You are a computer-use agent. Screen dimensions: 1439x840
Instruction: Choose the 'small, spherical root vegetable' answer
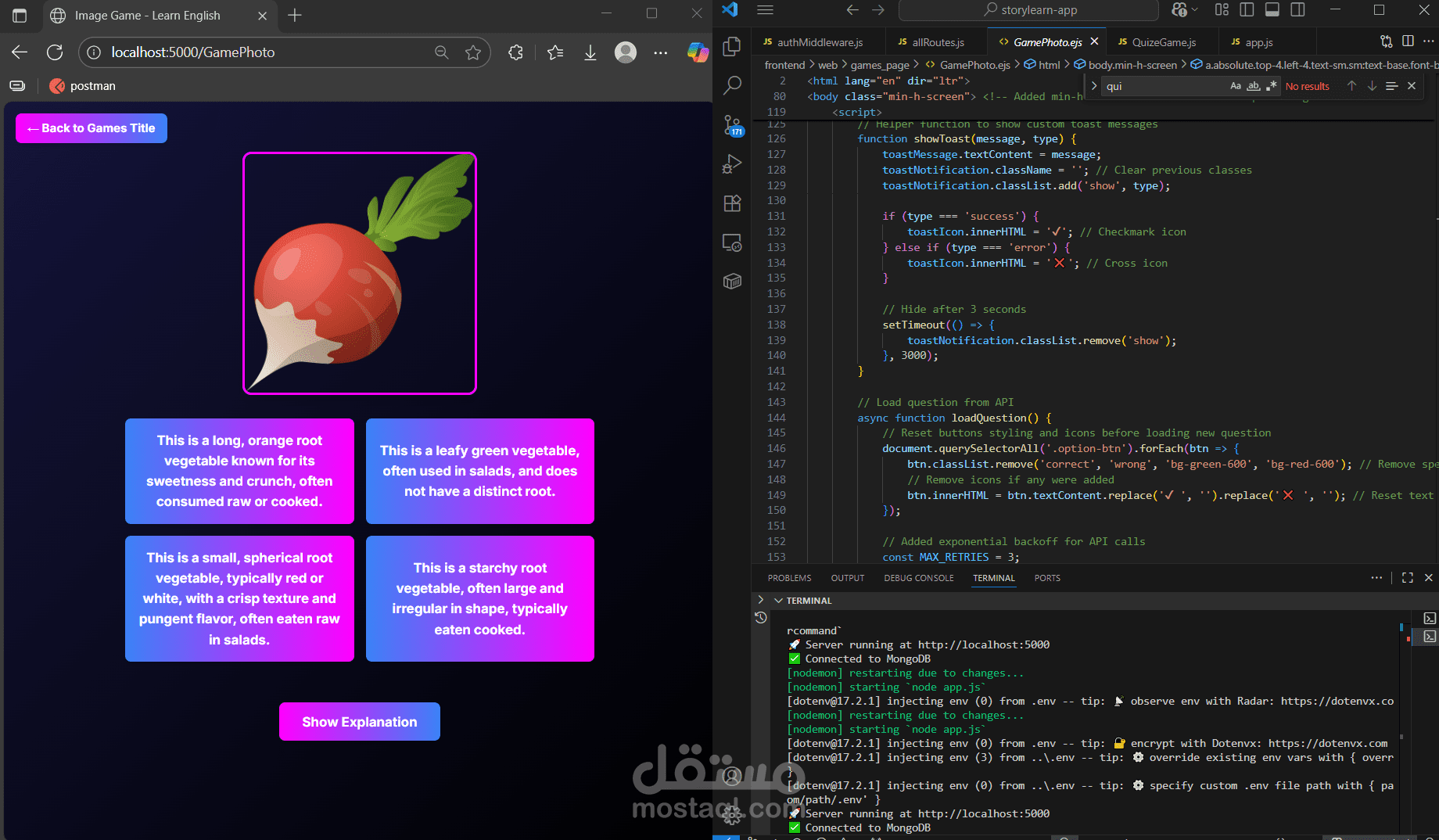pos(239,598)
